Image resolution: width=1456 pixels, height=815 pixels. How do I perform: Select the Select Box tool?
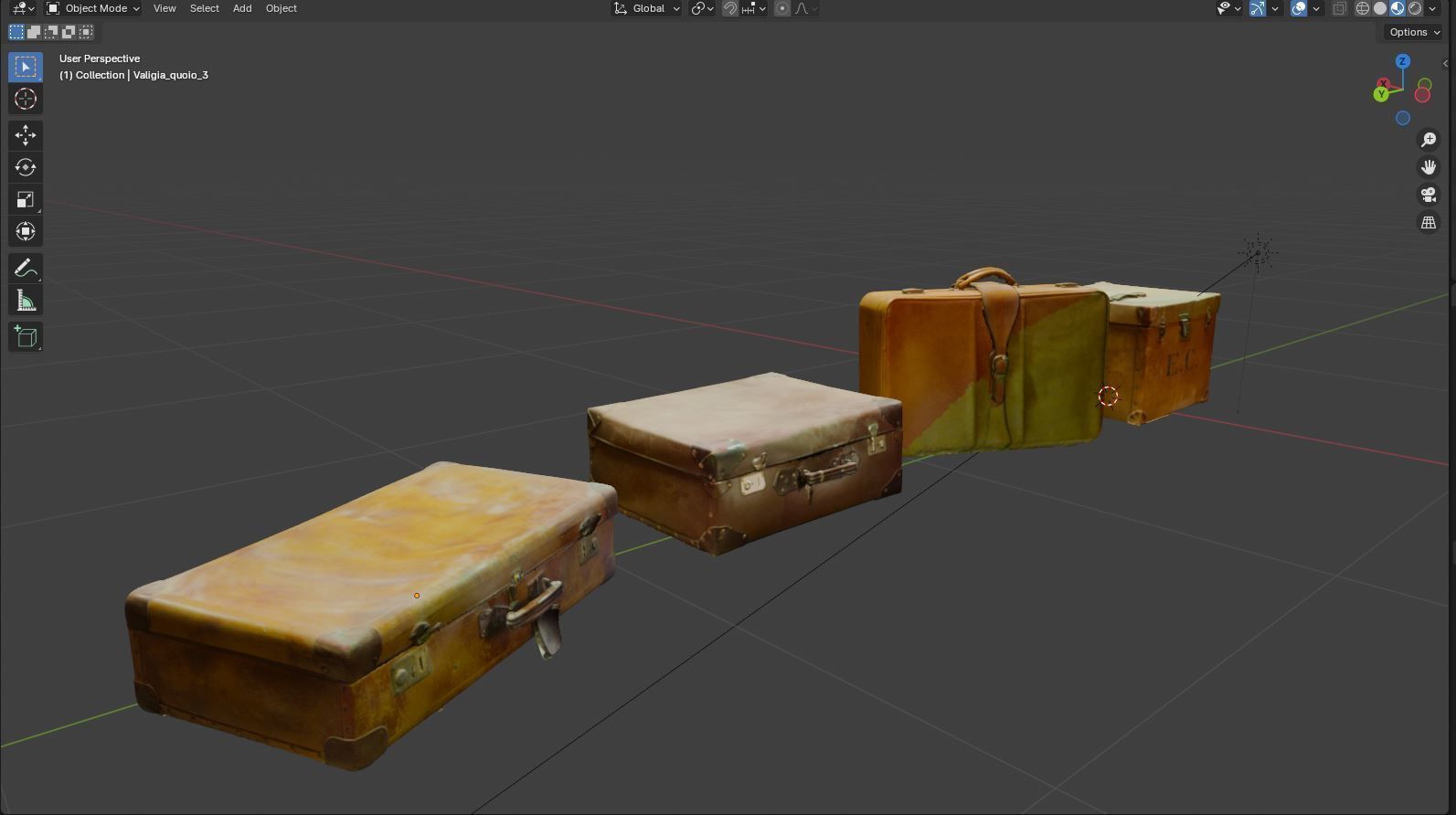[x=26, y=67]
